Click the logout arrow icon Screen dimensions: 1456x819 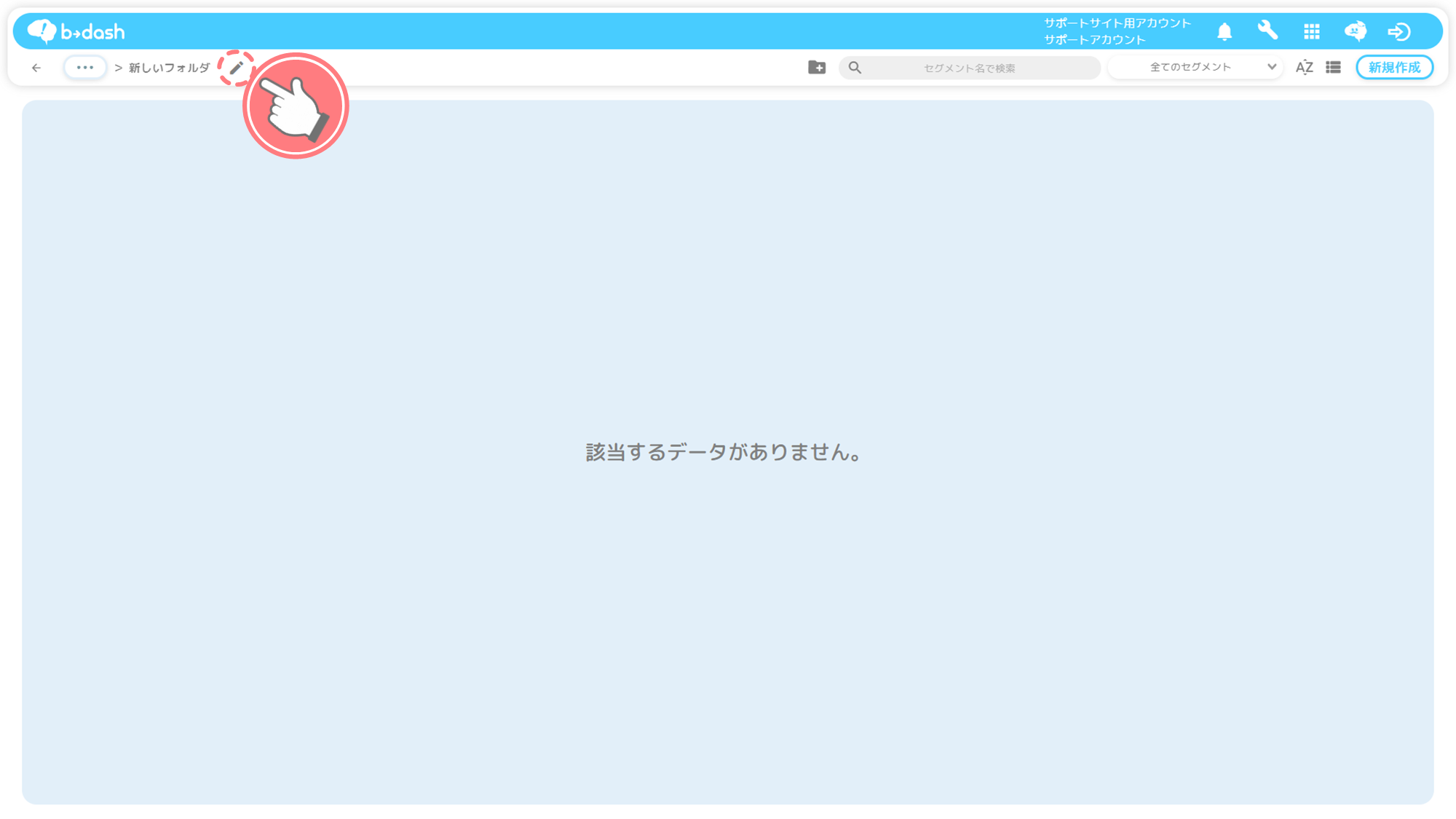(1398, 31)
